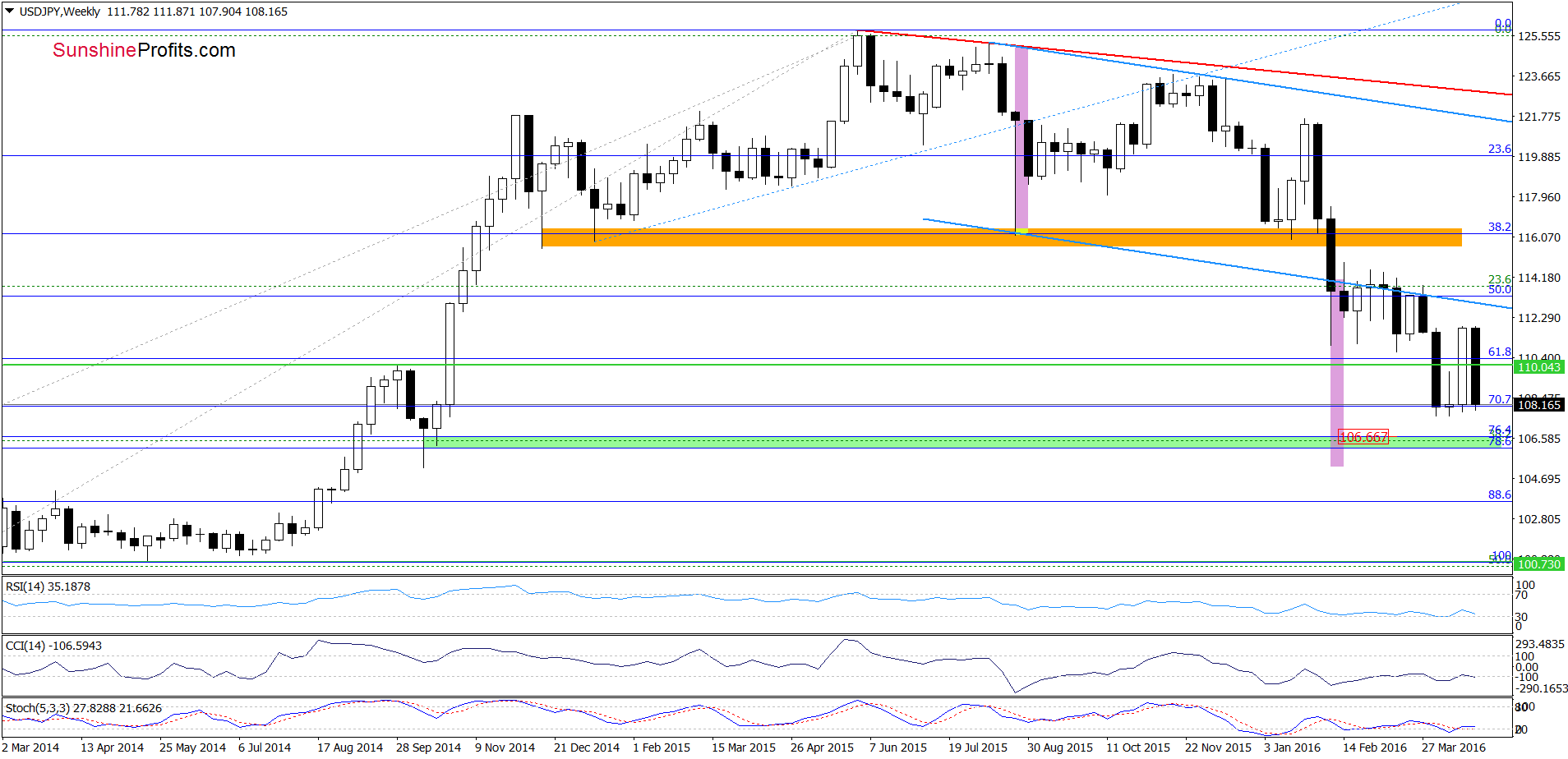This screenshot has height=759, width=1568.
Task: Click the 11 Oct 2015 date label
Action: tap(1138, 747)
